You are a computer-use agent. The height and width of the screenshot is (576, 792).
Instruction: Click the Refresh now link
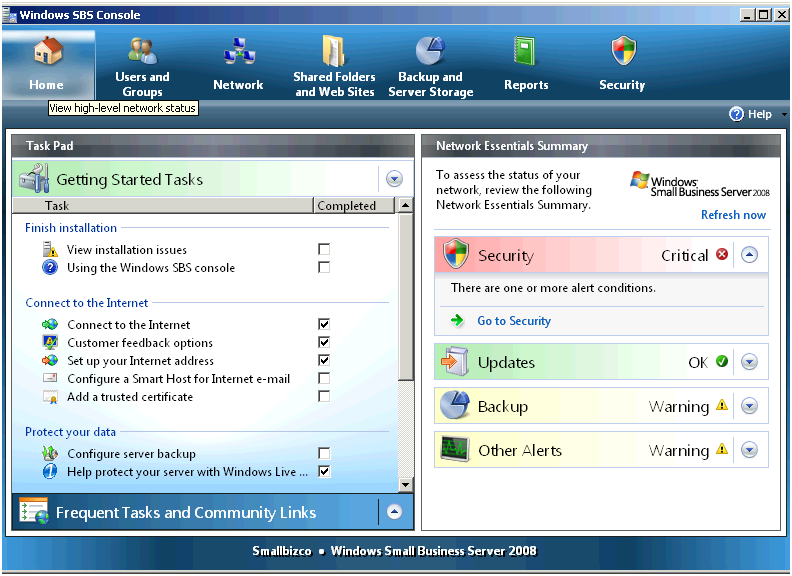click(x=733, y=215)
